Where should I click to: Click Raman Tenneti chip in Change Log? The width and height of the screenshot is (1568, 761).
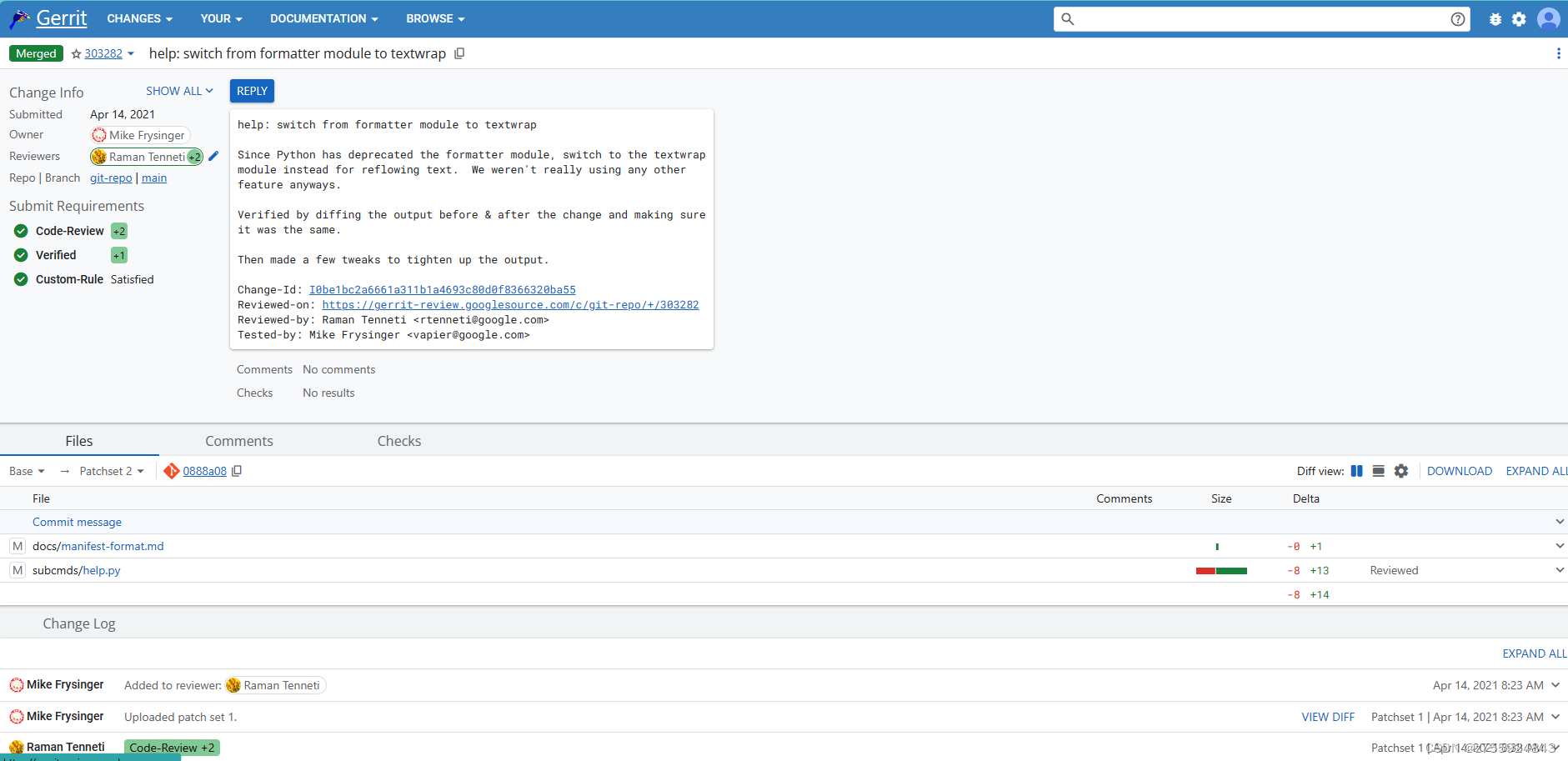click(x=275, y=685)
